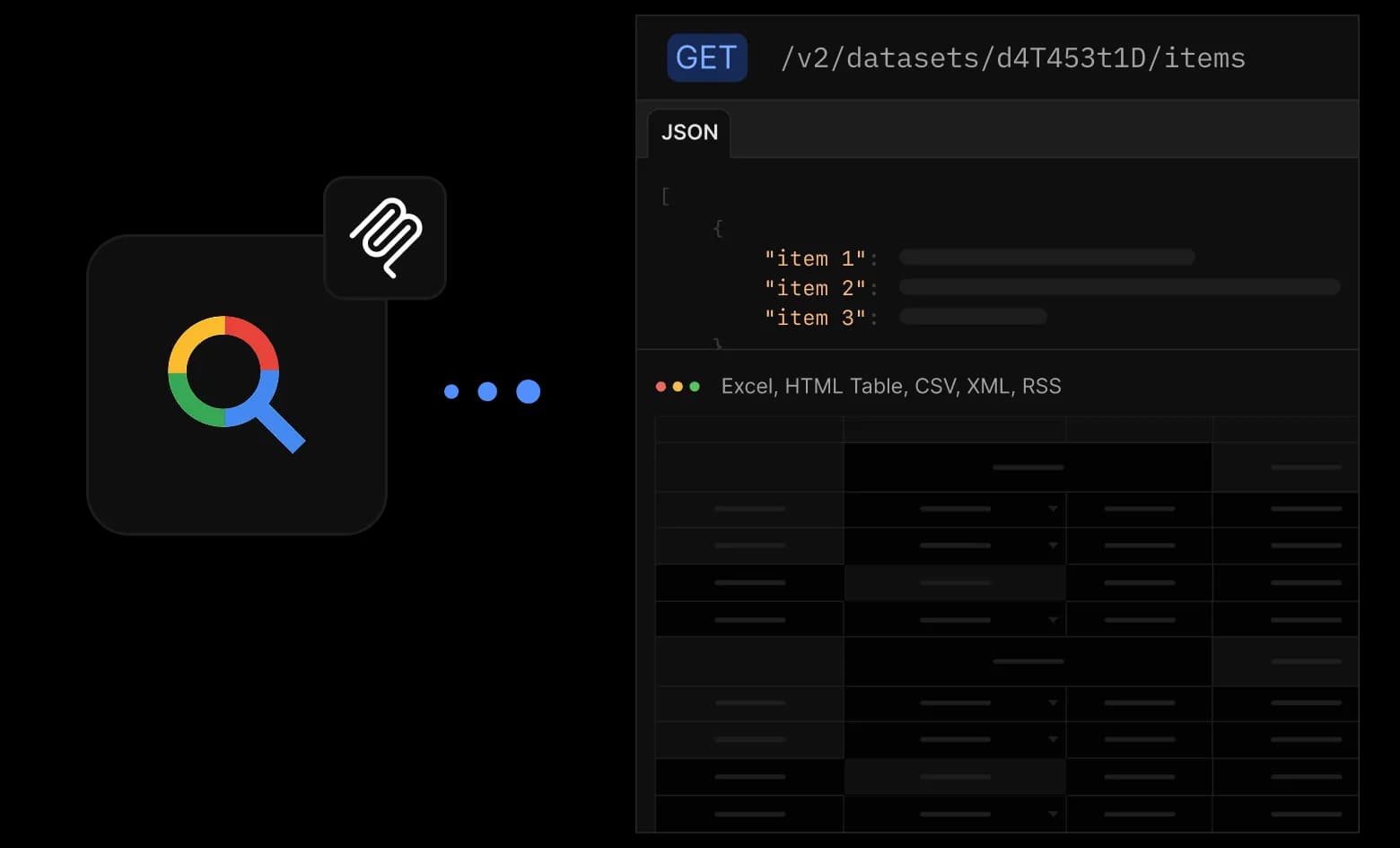Click the "item 2" JSON key
The image size is (1400, 848).
815,288
